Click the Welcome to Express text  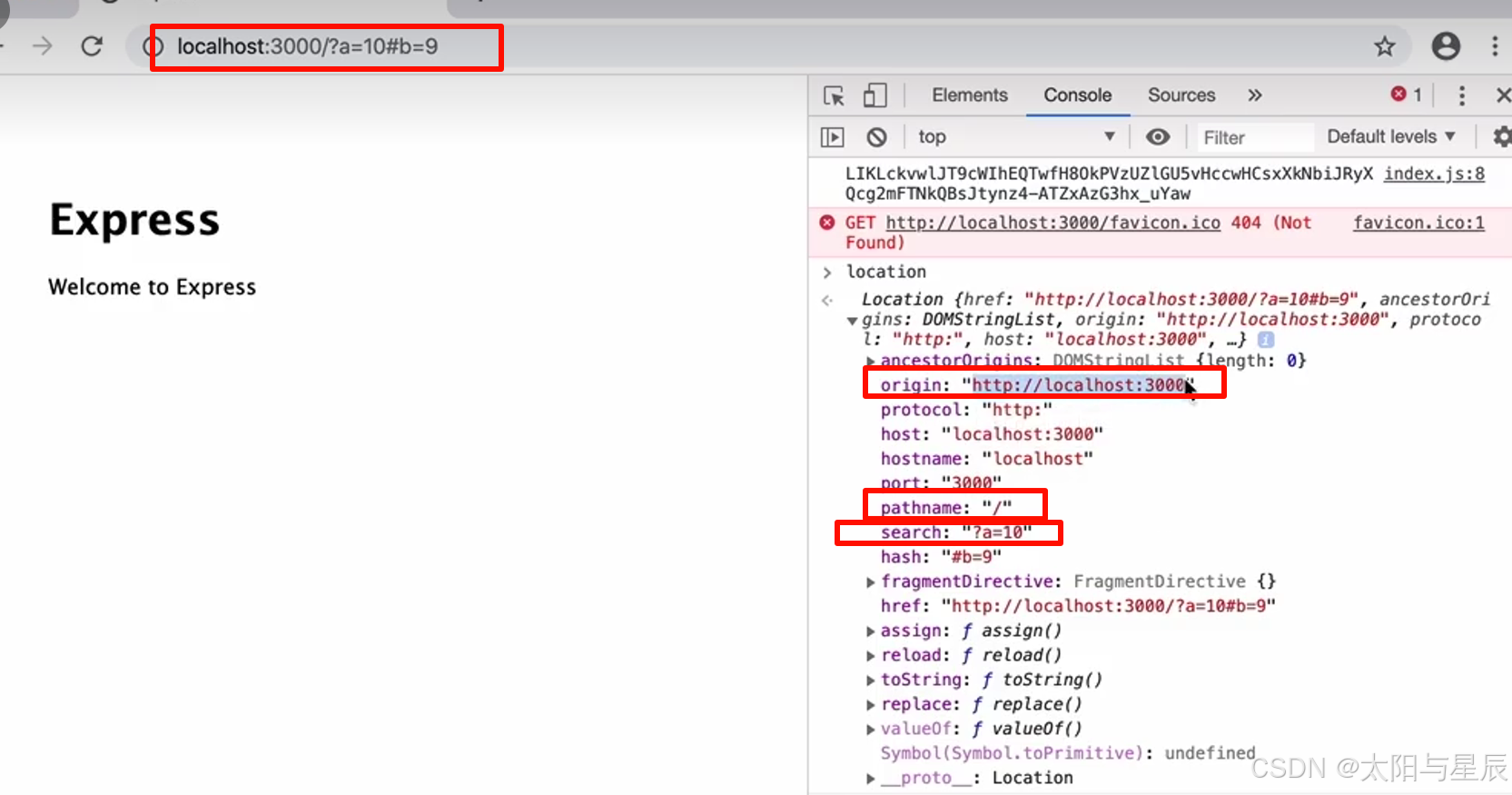153,287
